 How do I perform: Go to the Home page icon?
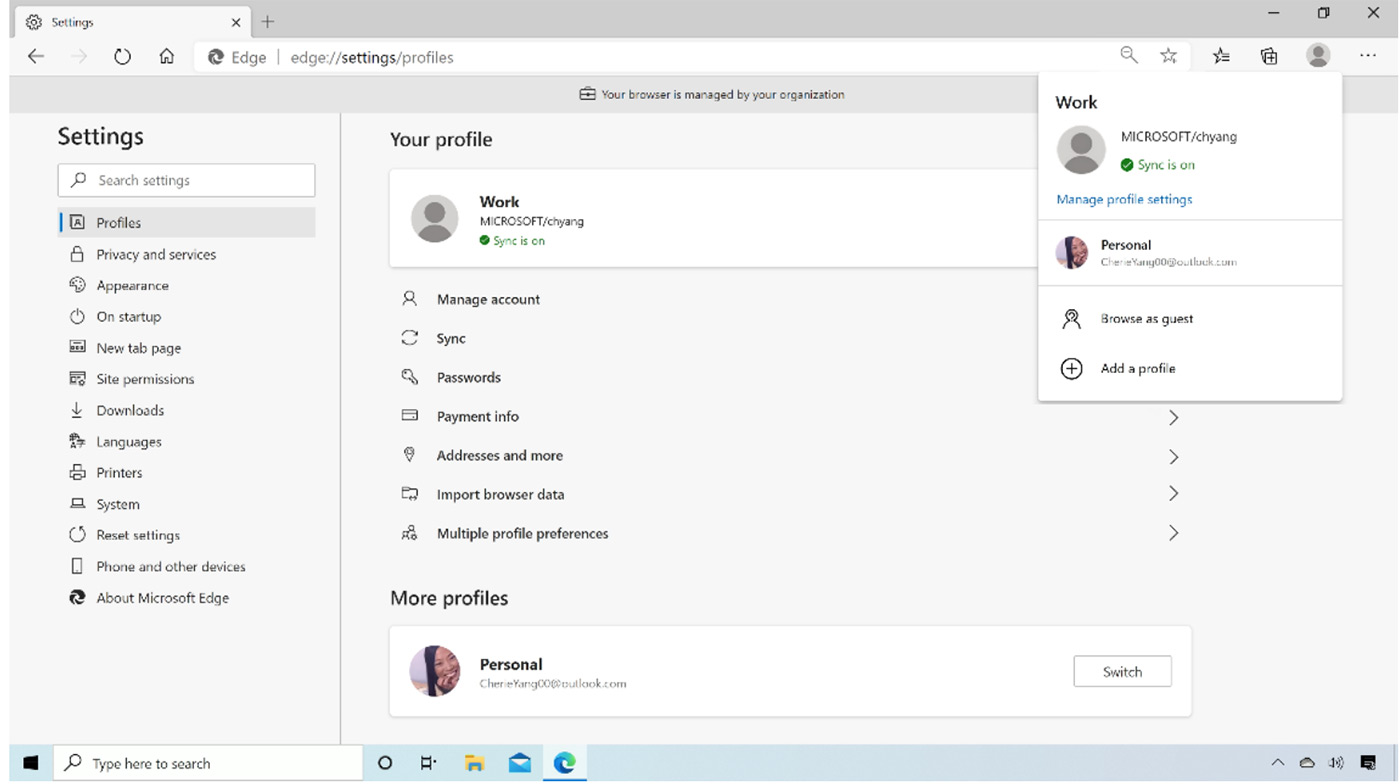(167, 57)
